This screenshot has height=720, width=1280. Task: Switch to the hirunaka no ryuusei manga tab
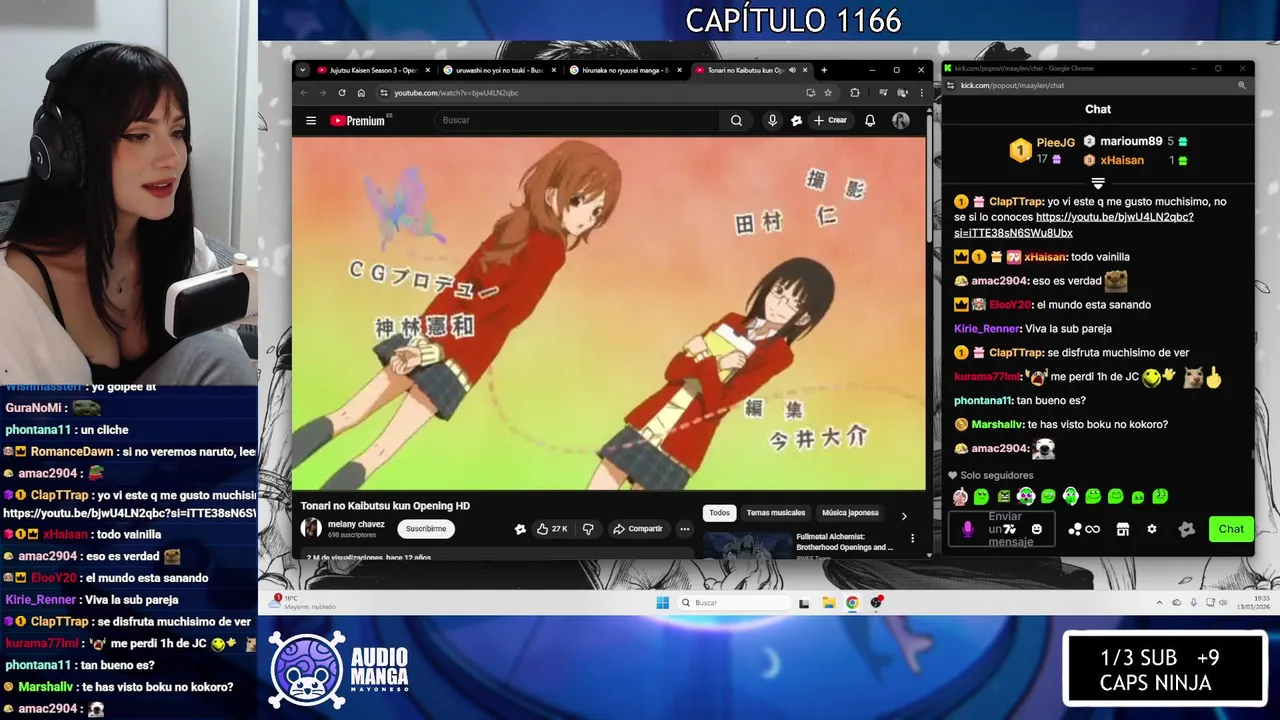point(626,70)
